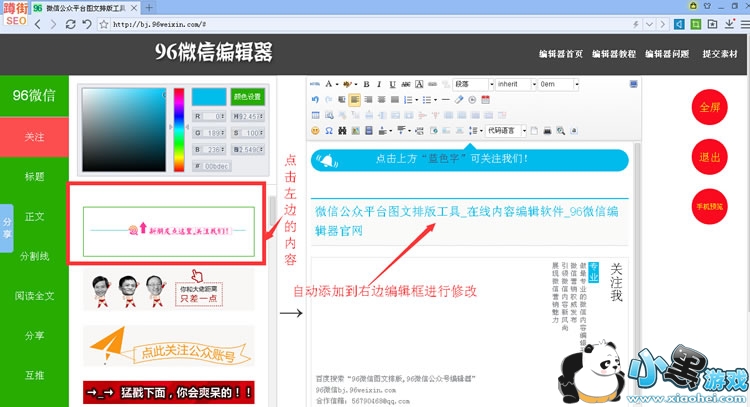
Task: Open the 提交素材 header link
Action: pos(720,54)
